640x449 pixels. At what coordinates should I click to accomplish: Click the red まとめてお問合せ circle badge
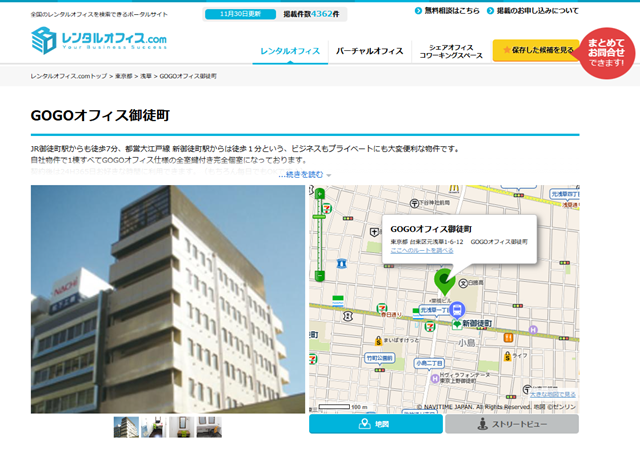coord(605,52)
